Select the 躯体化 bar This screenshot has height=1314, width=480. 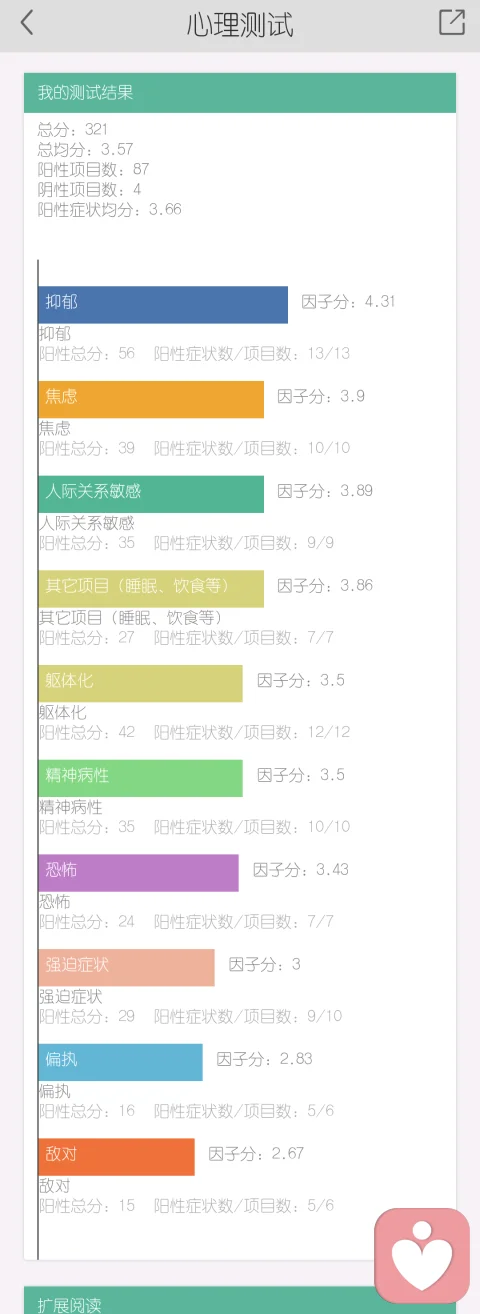140,683
